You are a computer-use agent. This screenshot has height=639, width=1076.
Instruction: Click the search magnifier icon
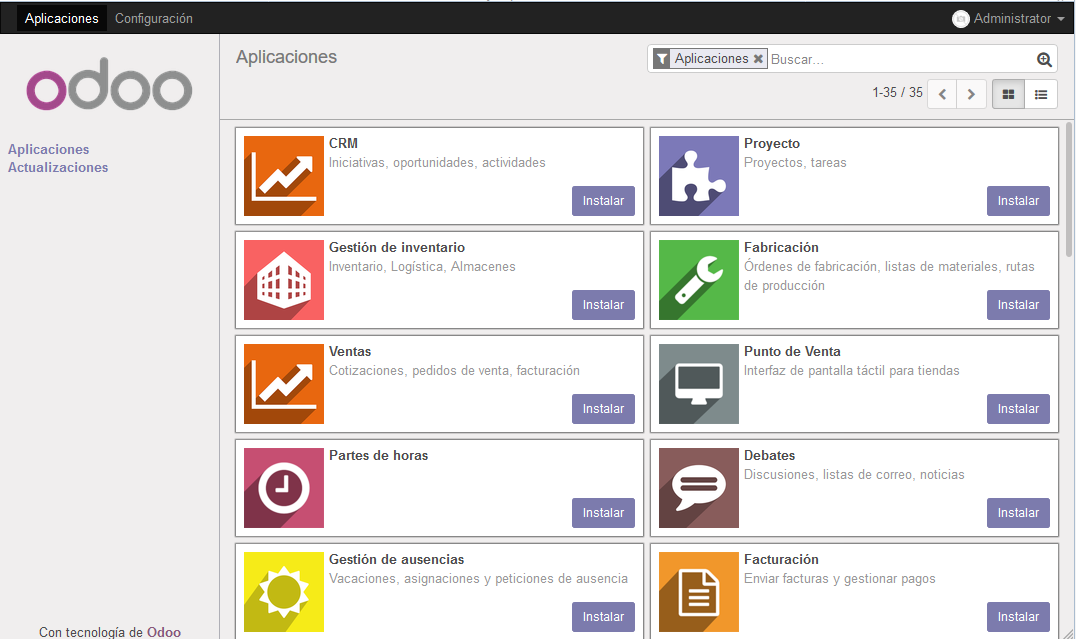tap(1044, 60)
